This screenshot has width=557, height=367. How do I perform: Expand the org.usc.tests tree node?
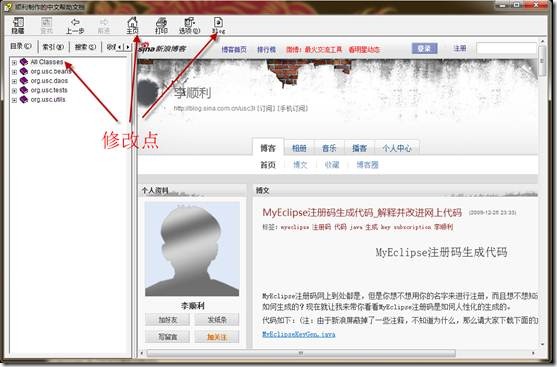(14, 91)
